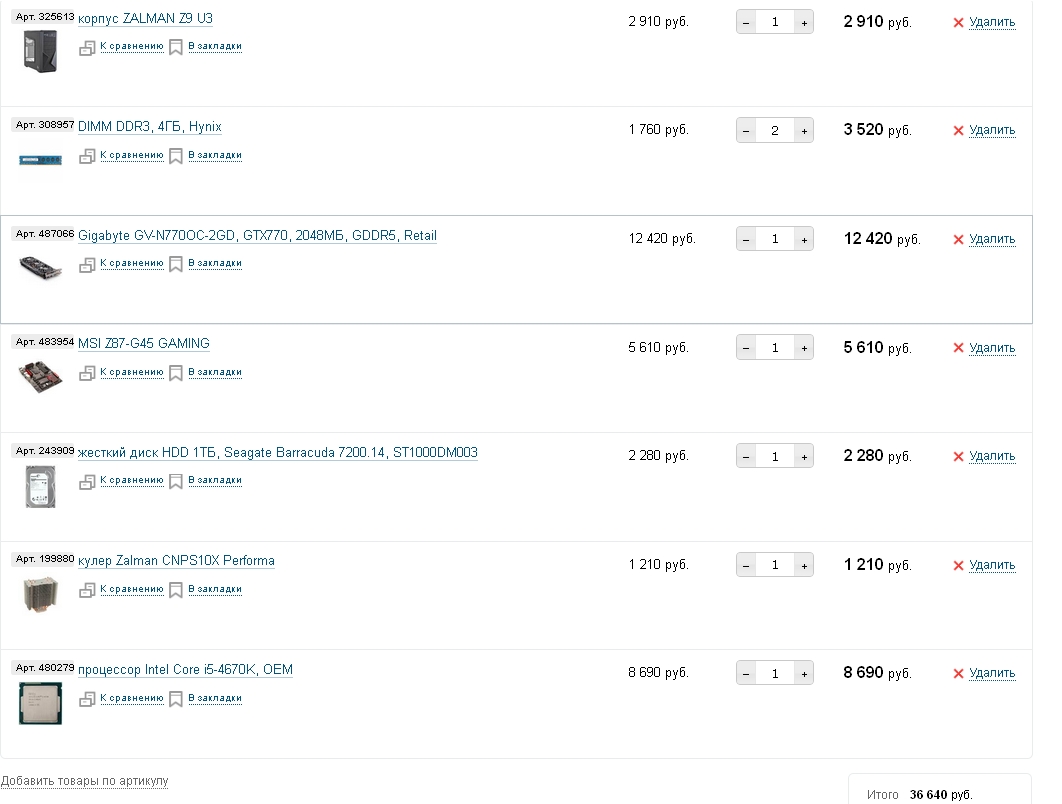1062x804 pixels.
Task: Open the процессор Intel Core i5-4670K link
Action: click(x=185, y=670)
